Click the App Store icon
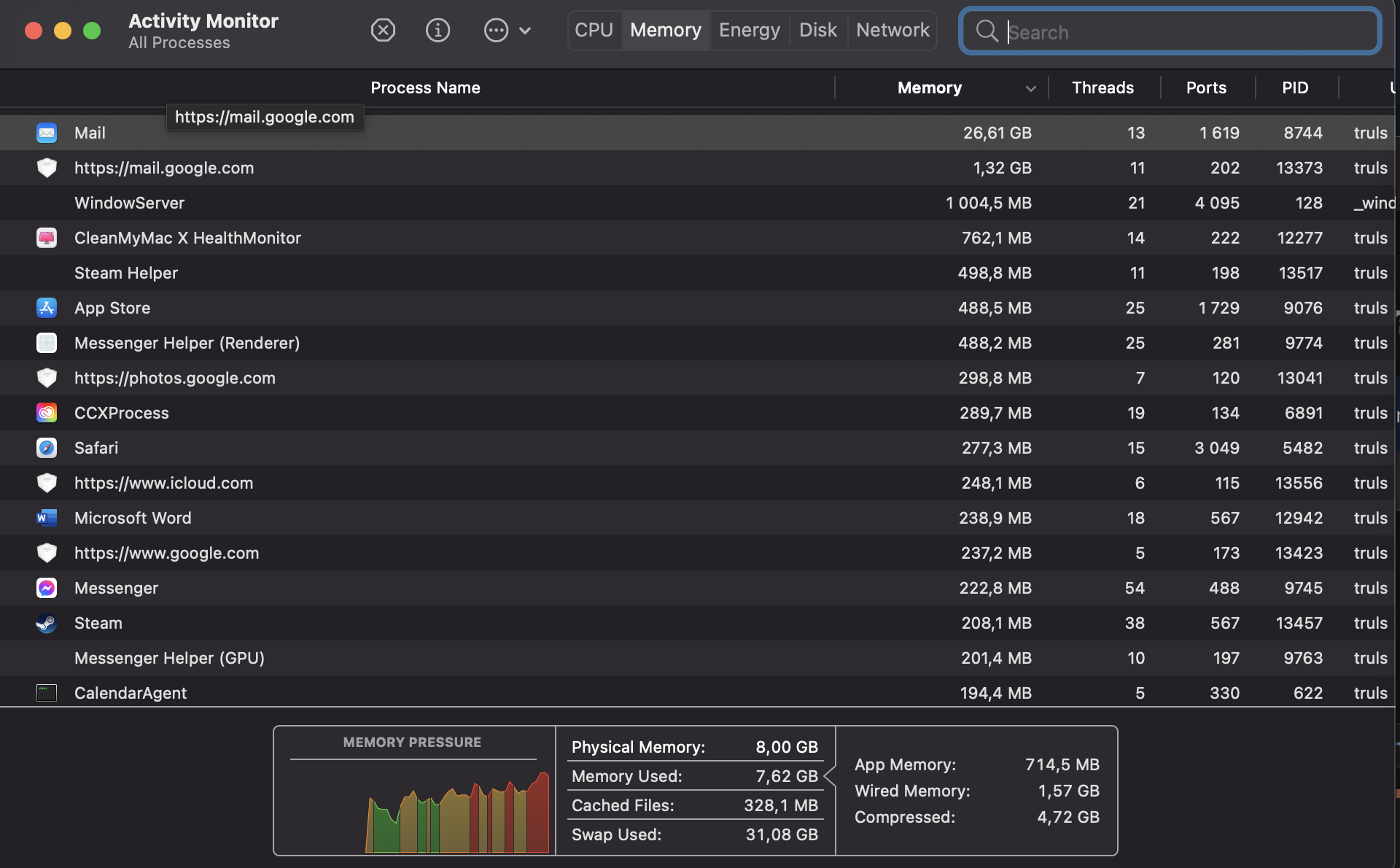This screenshot has width=1400, height=868. coord(45,307)
